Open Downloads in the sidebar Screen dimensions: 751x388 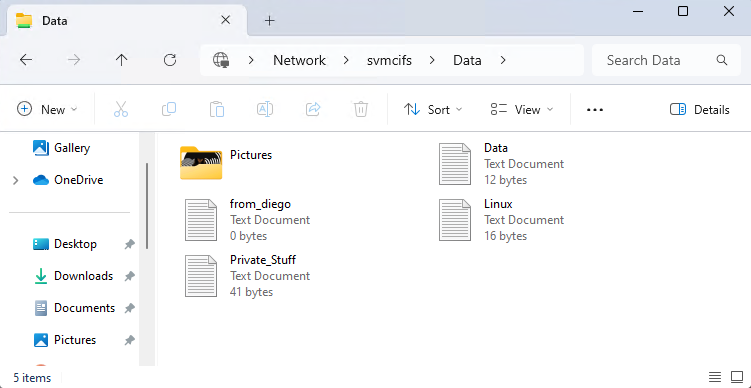[73, 276]
